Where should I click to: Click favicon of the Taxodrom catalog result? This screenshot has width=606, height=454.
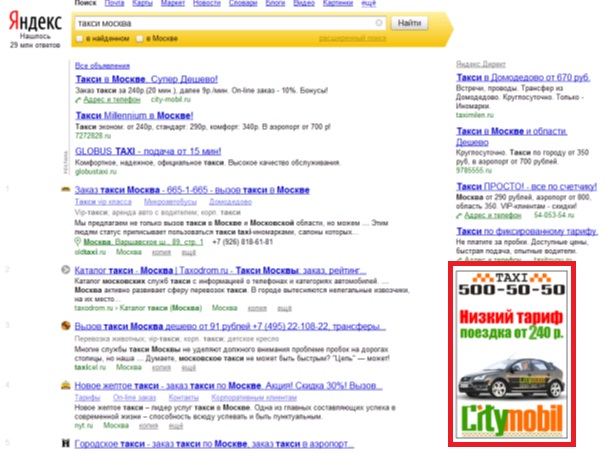point(66,270)
